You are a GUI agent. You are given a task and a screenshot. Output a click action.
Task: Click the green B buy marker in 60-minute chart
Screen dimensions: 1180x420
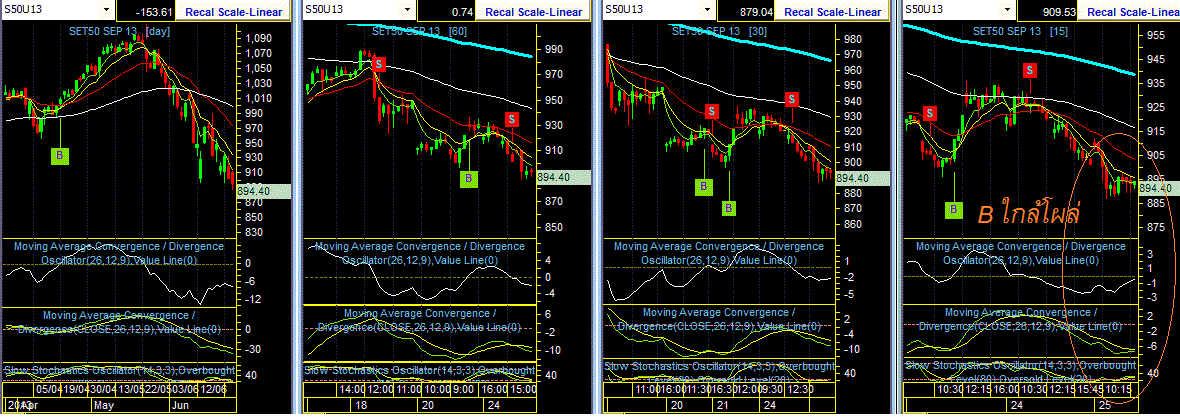tap(469, 178)
